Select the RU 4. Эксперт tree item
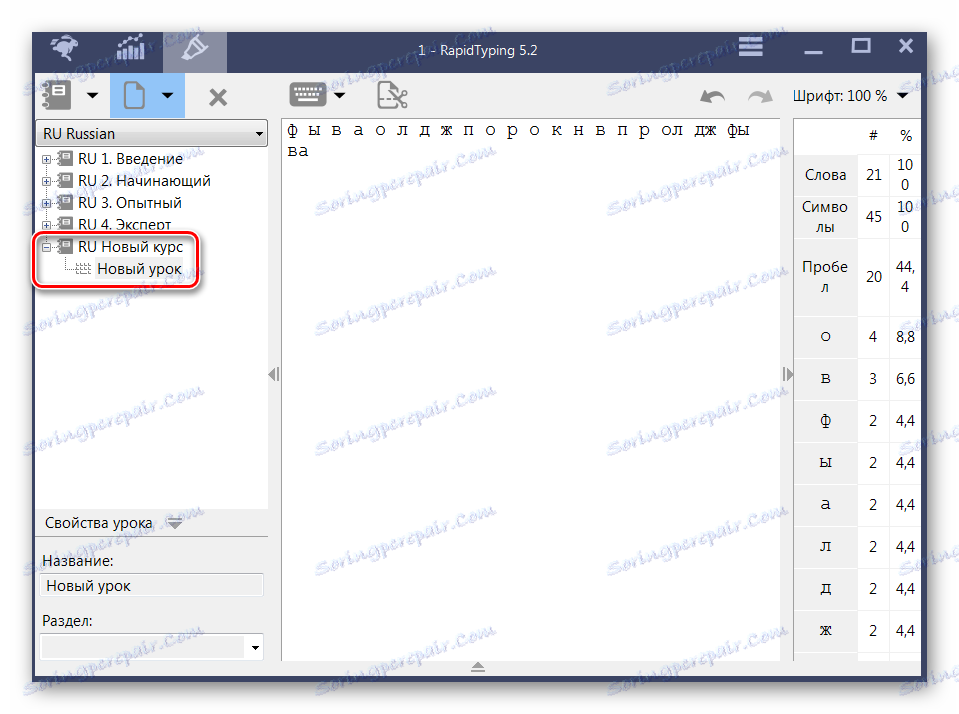This screenshot has width=959, height=714. (124, 225)
